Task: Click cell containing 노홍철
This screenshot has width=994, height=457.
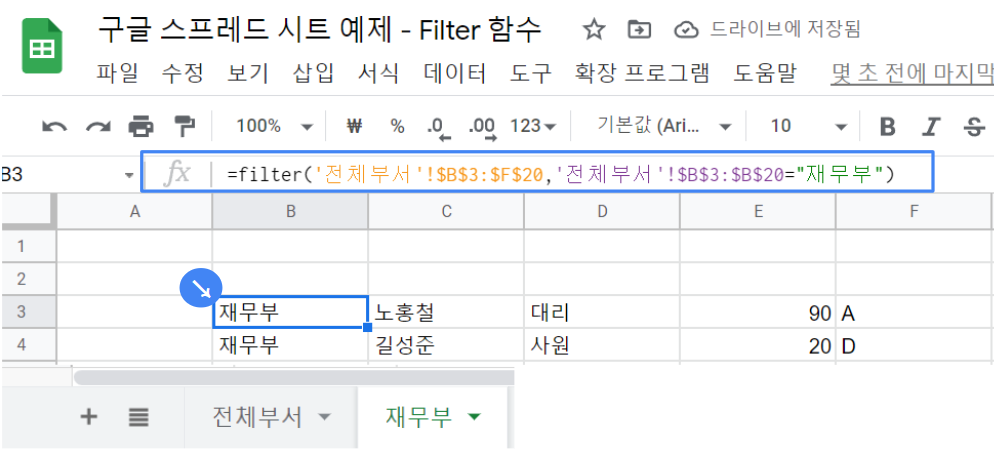Action: pos(446,312)
